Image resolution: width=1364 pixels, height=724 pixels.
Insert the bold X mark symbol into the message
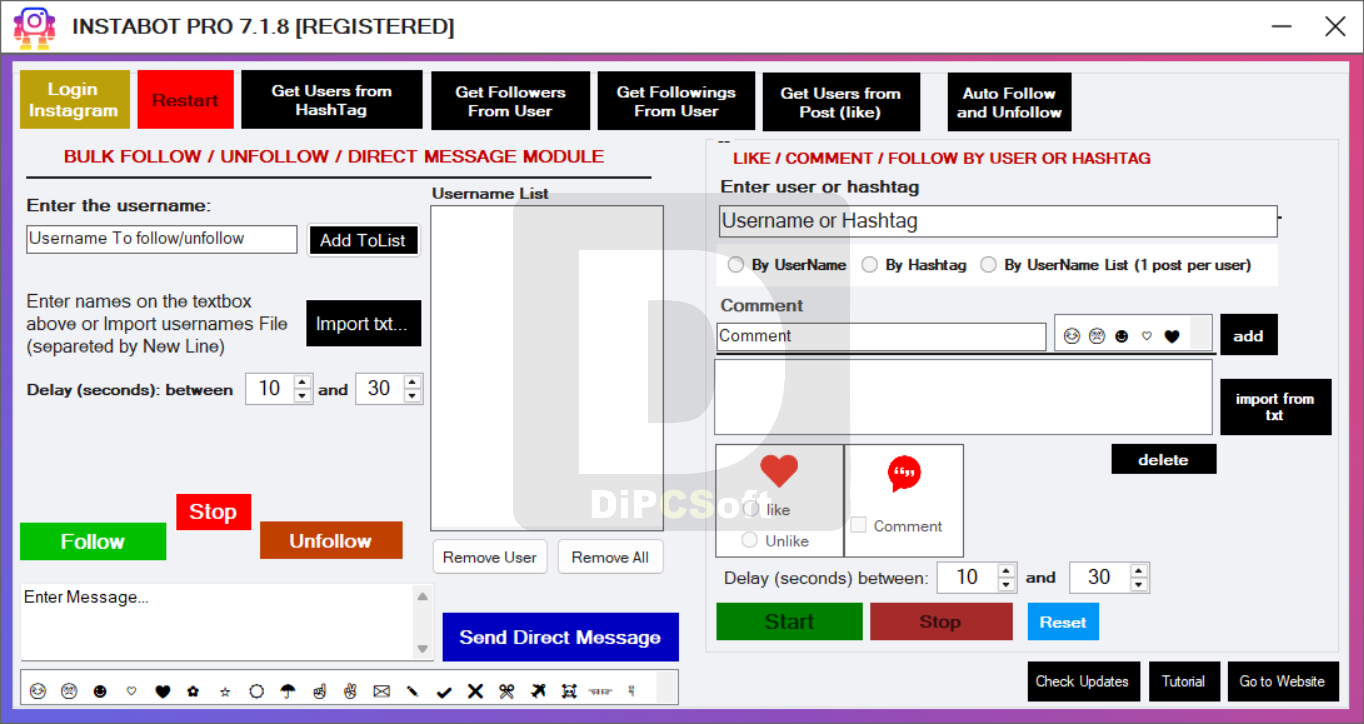475,691
